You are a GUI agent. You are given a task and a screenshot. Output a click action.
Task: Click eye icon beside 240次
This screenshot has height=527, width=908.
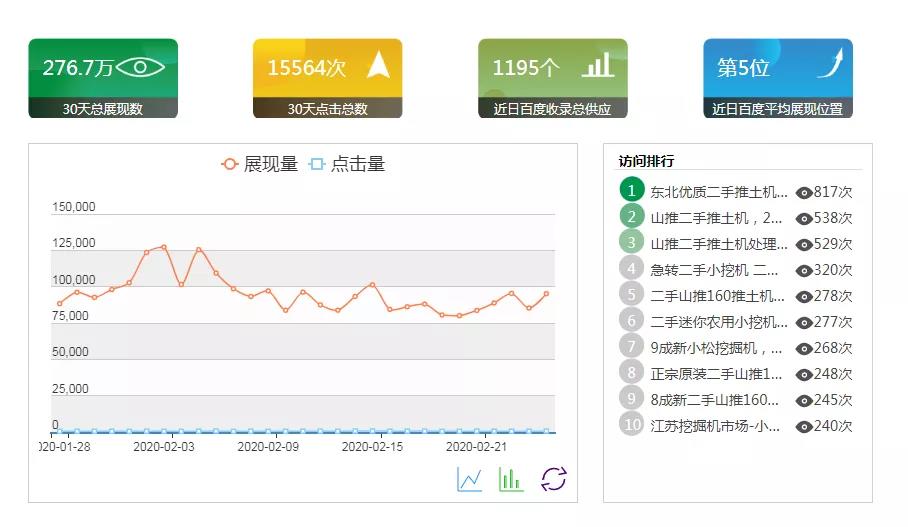pos(804,427)
